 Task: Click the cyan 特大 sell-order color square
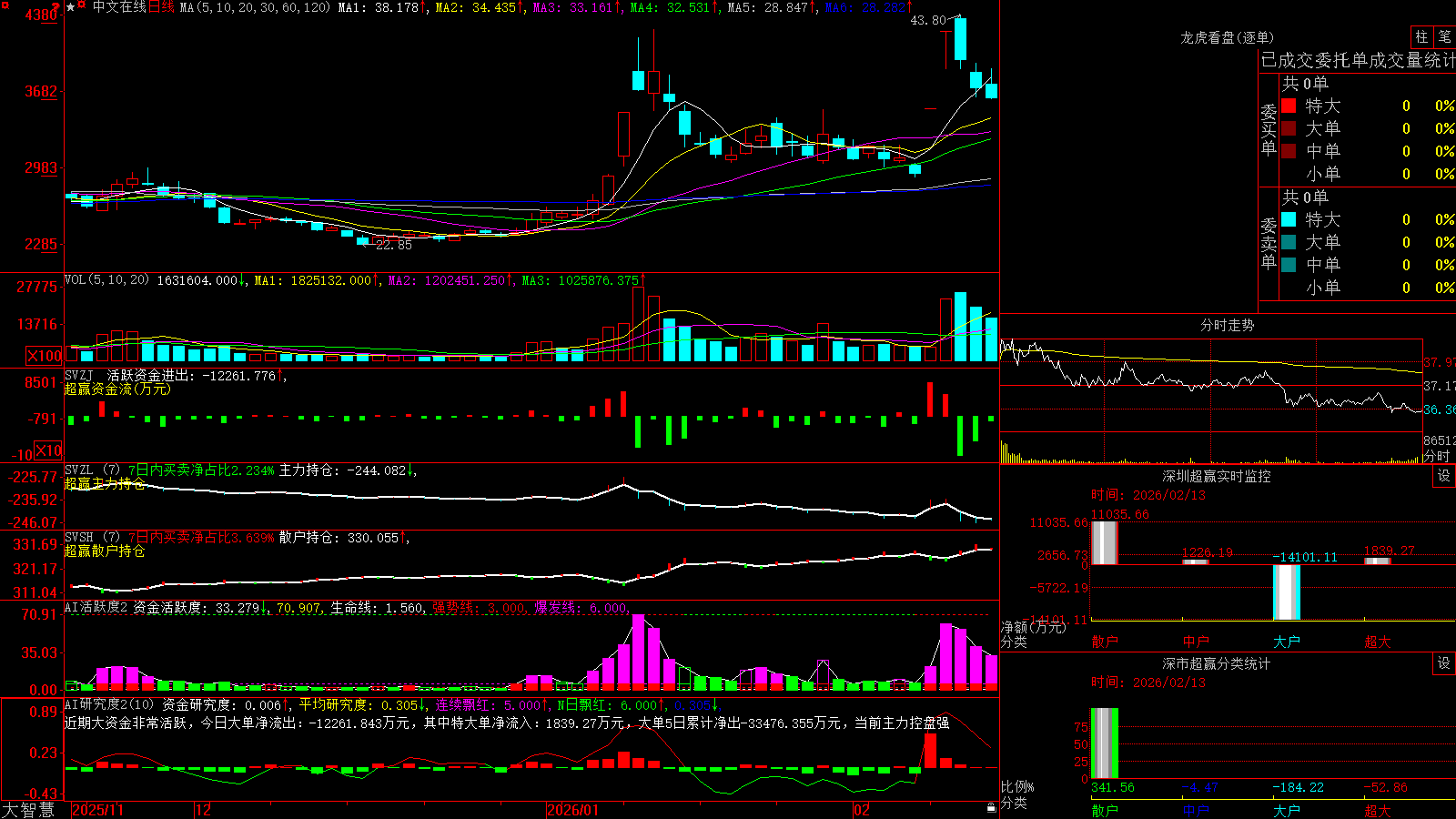point(1289,219)
